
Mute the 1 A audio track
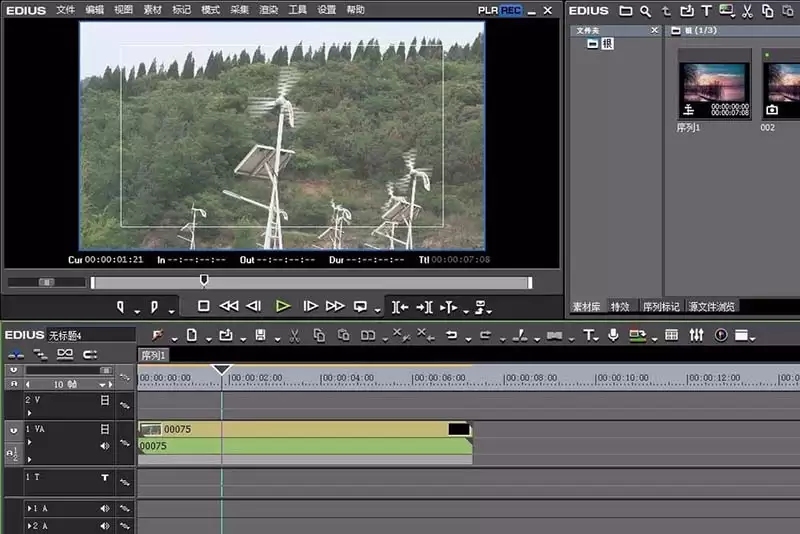[x=105, y=508]
